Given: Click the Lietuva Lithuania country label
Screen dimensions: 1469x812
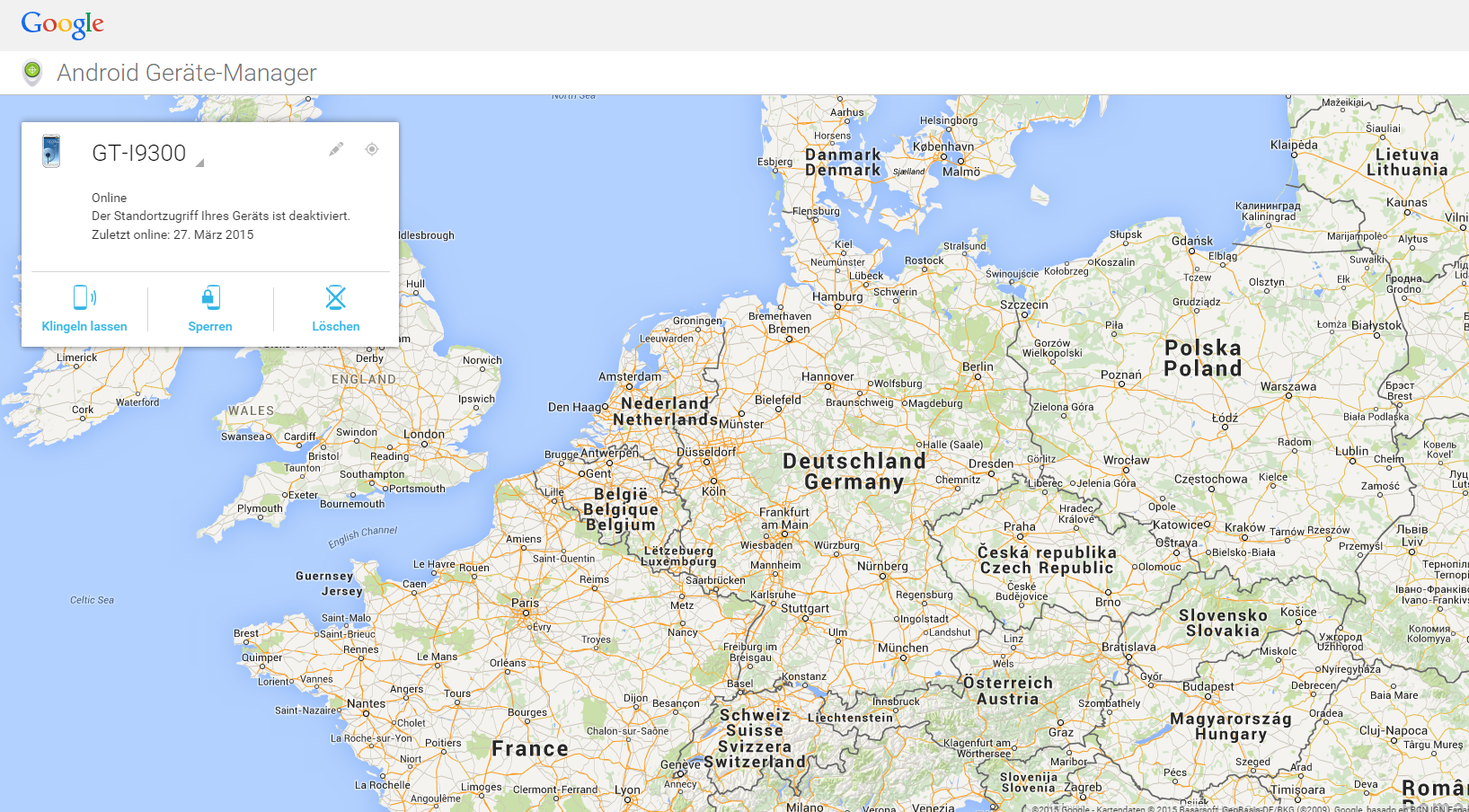Looking at the screenshot, I should pos(1407,163).
